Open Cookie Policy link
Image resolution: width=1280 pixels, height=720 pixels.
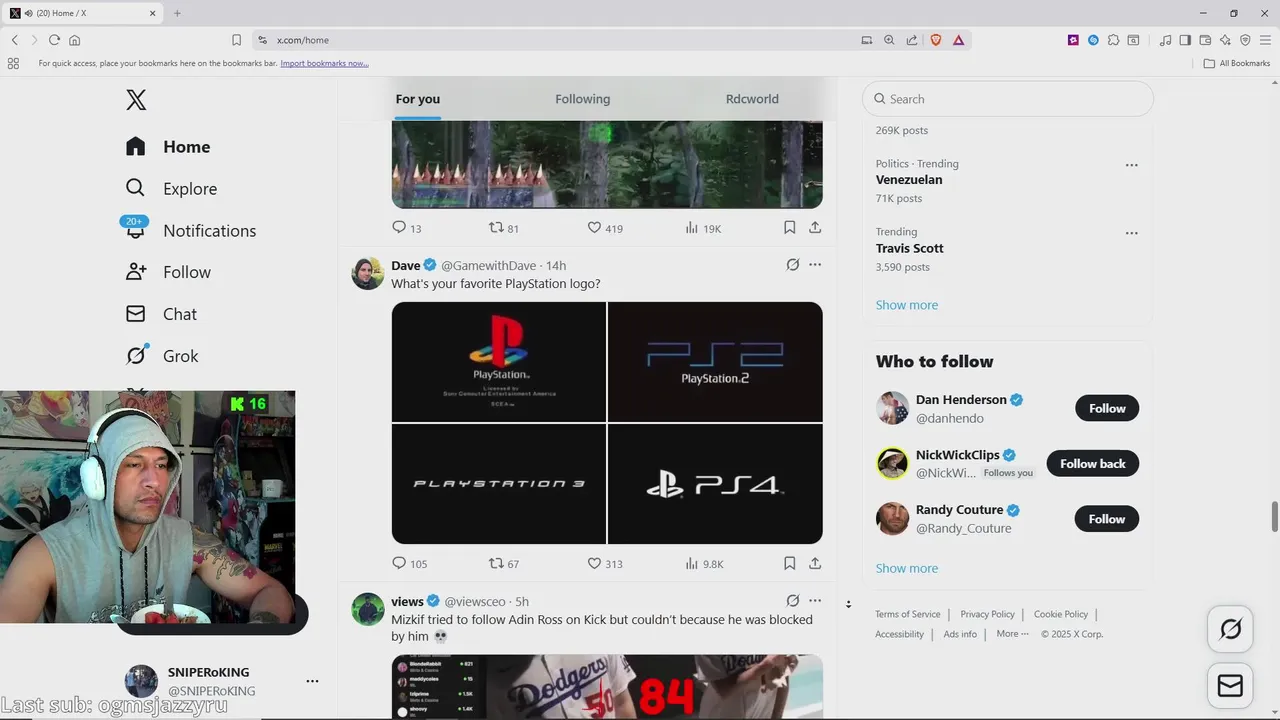coord(1061,614)
